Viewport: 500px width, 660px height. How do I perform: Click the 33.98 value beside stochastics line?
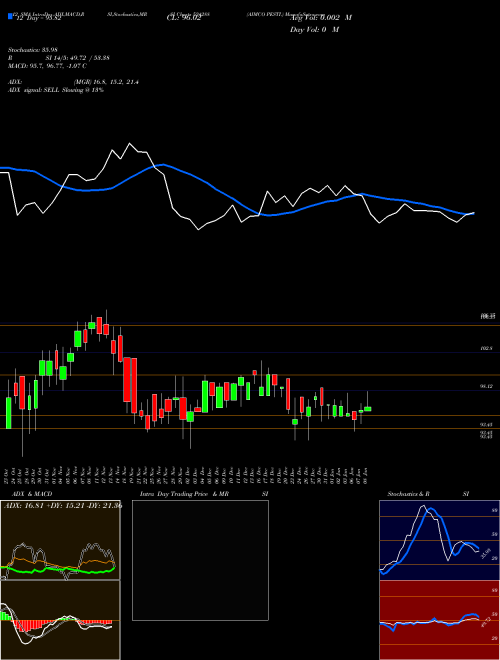tap(488, 552)
